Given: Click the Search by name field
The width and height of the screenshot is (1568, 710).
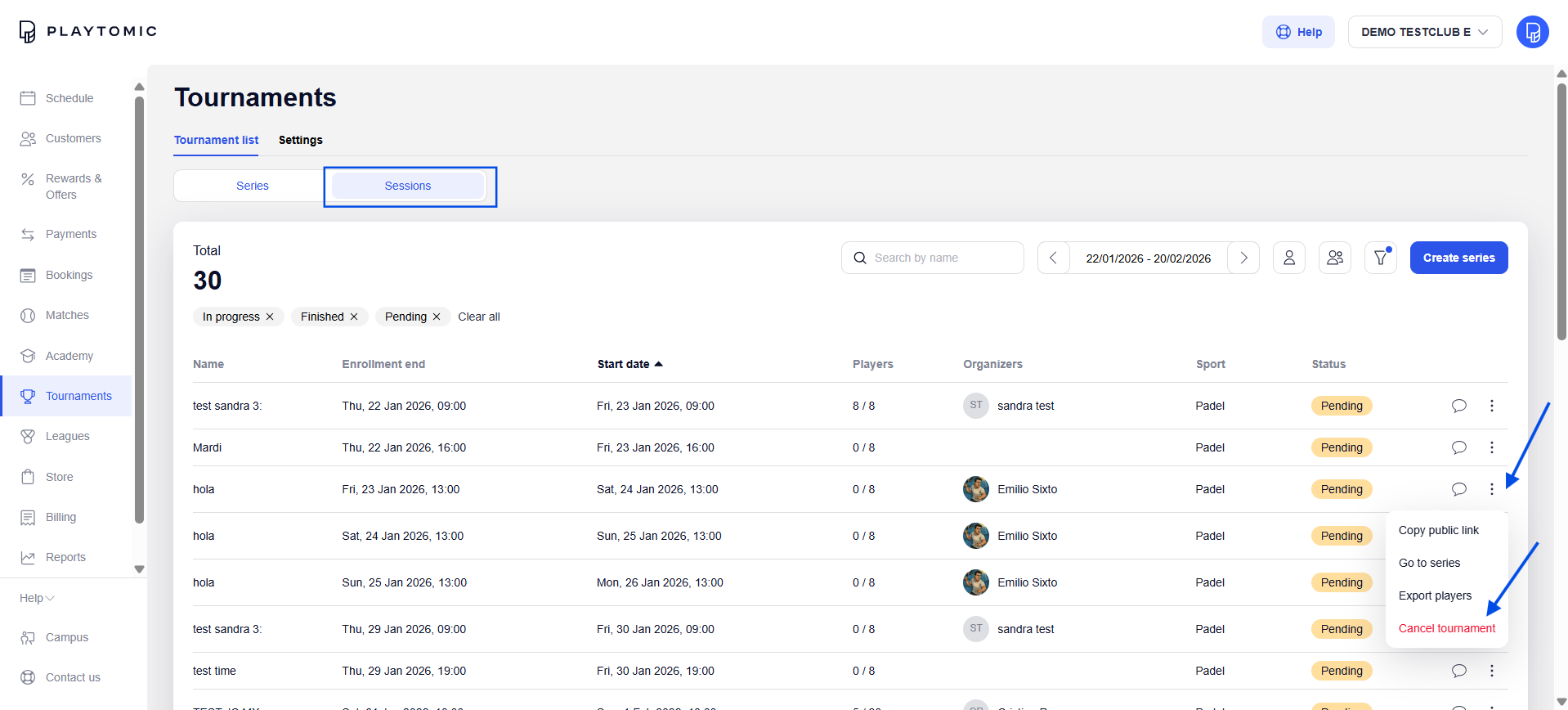Looking at the screenshot, I should [940, 258].
